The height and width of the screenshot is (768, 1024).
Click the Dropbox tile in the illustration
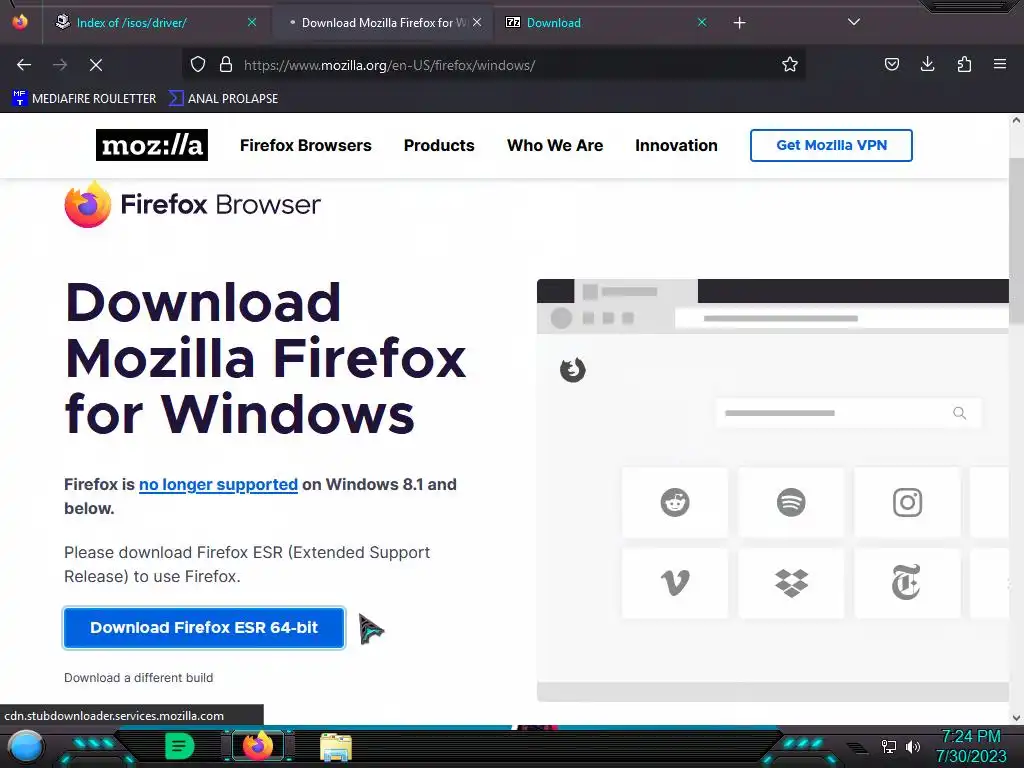coord(791,583)
